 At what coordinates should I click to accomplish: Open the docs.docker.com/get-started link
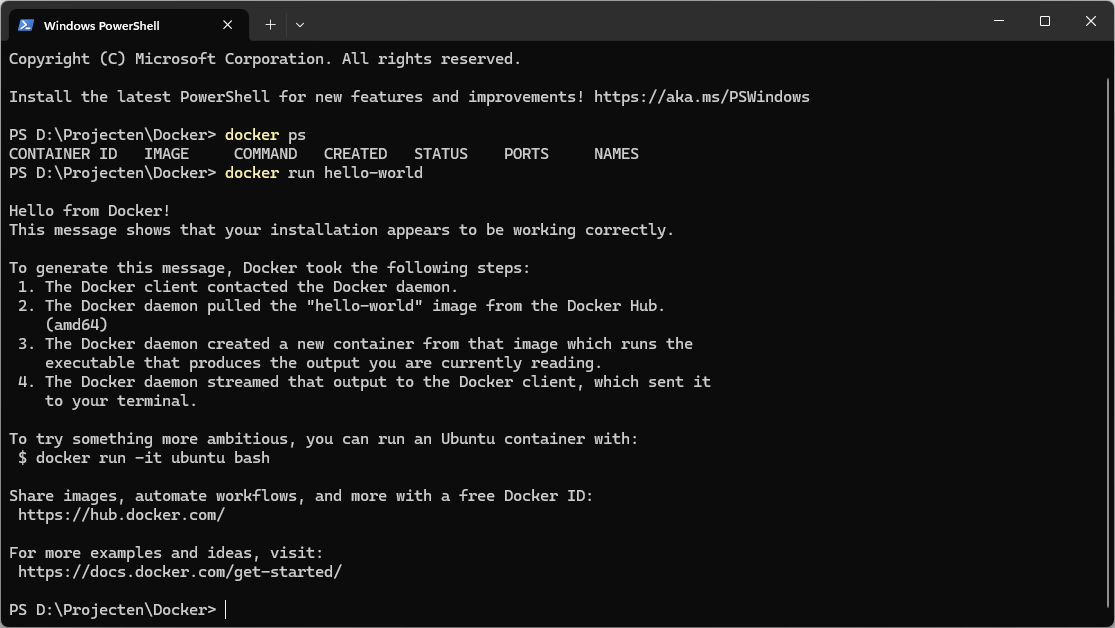coord(180,572)
